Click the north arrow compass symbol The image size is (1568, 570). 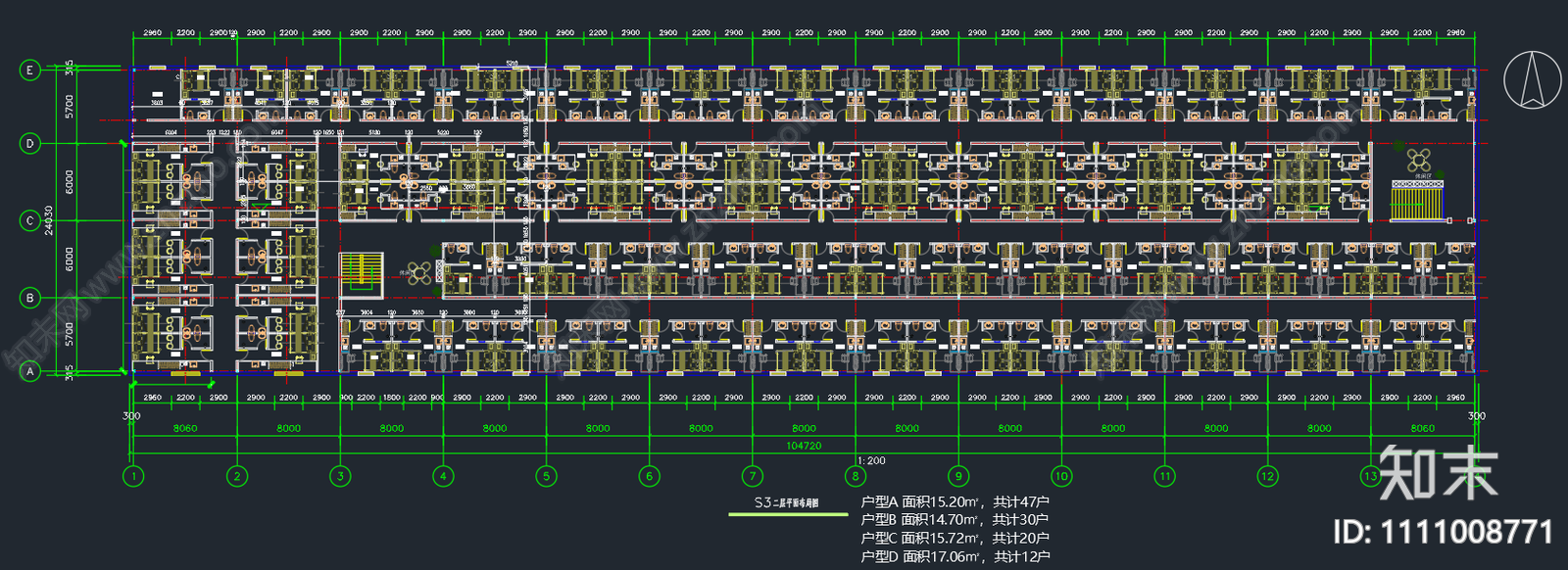click(x=1533, y=80)
